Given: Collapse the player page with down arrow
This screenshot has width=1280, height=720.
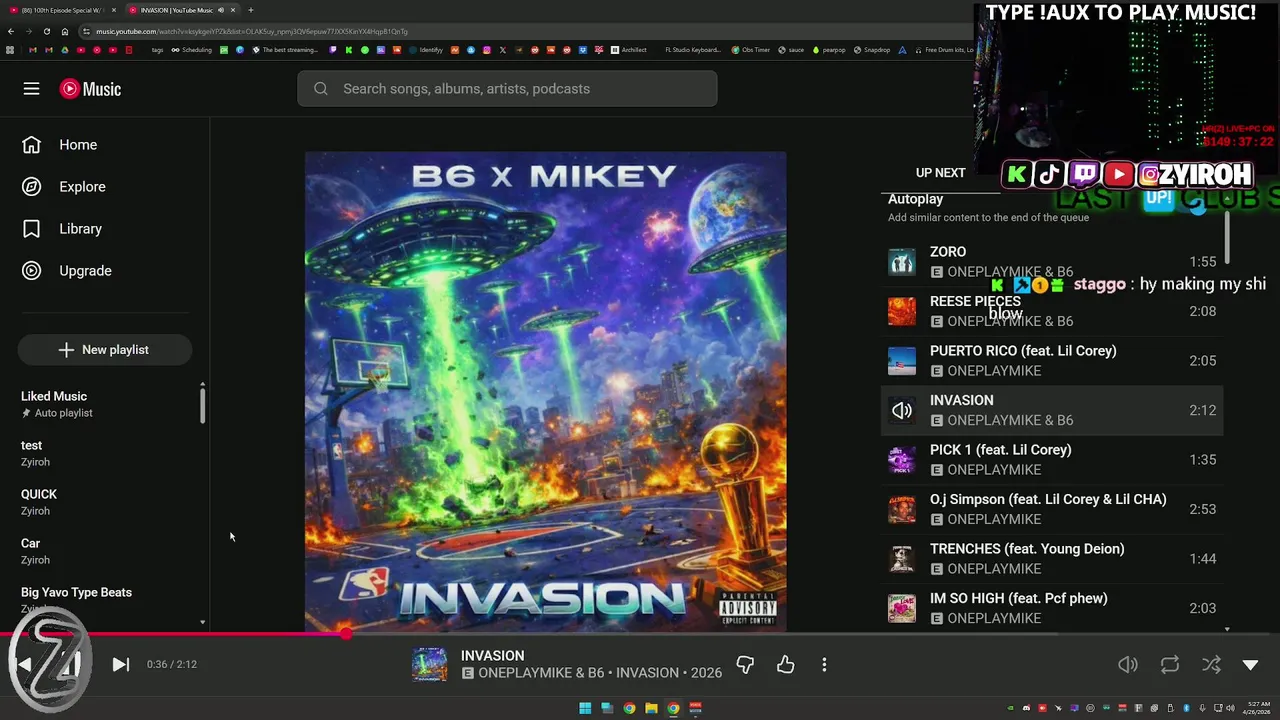Looking at the screenshot, I should pos(1250,664).
